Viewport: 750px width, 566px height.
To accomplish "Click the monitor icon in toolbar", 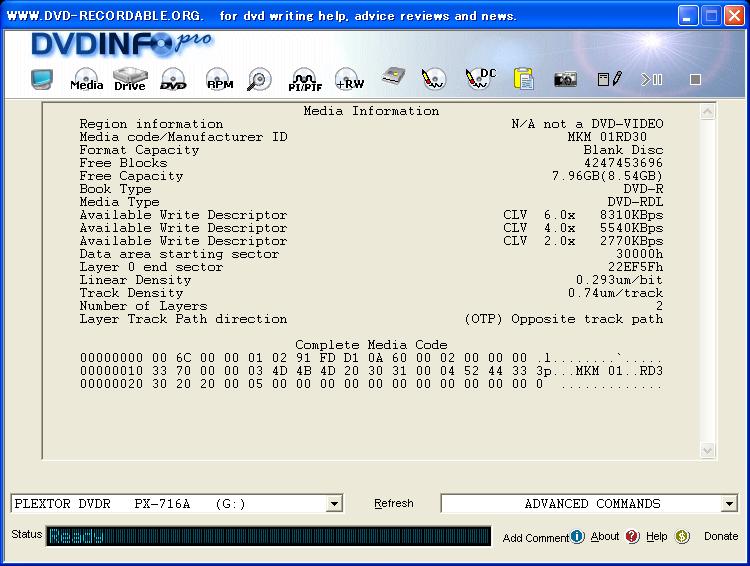I will [x=42, y=79].
